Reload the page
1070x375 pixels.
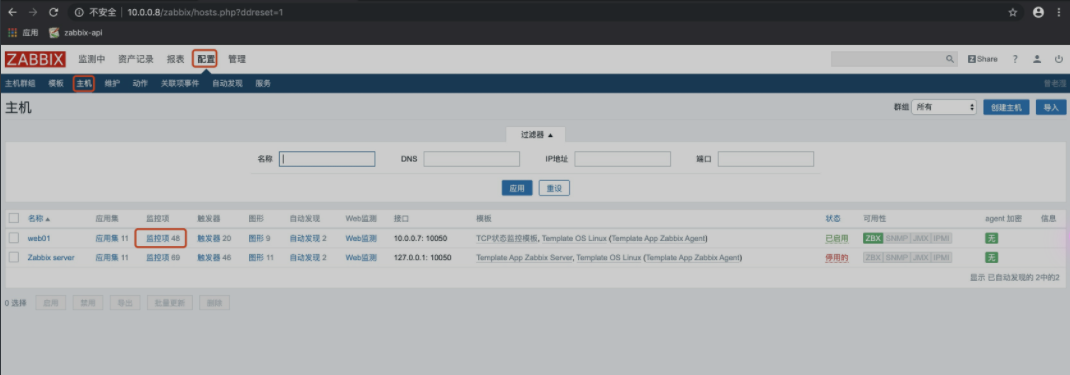54,12
